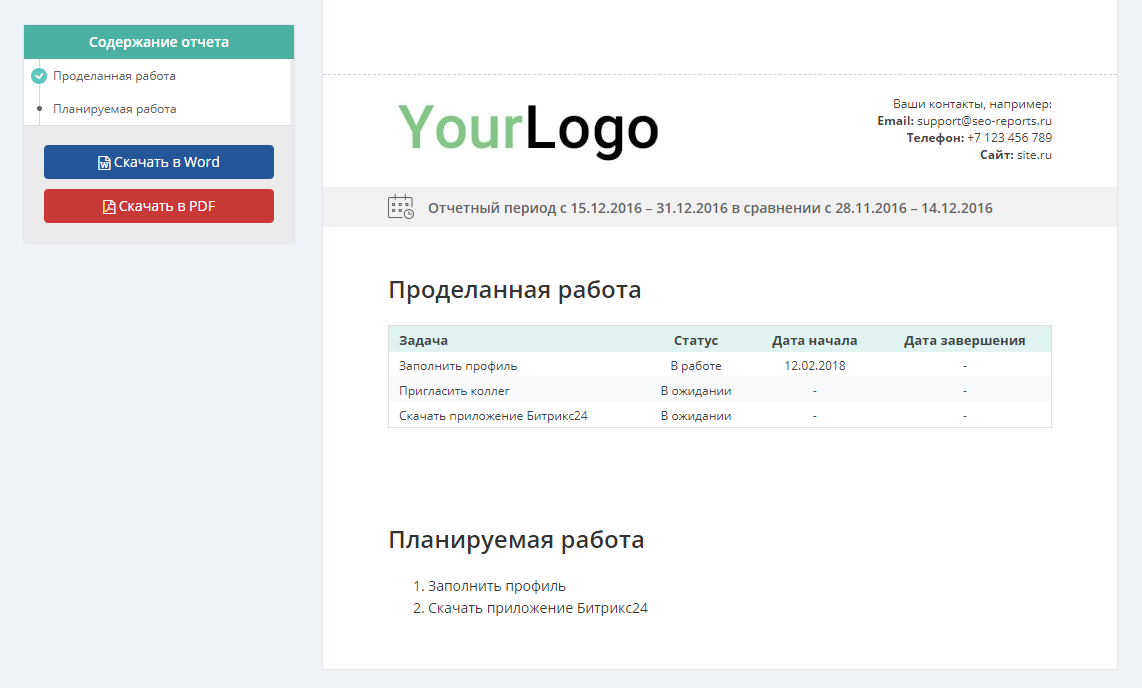Click the start date 12.02.2018 cell
Viewport: 1142px width, 688px height.
click(814, 365)
